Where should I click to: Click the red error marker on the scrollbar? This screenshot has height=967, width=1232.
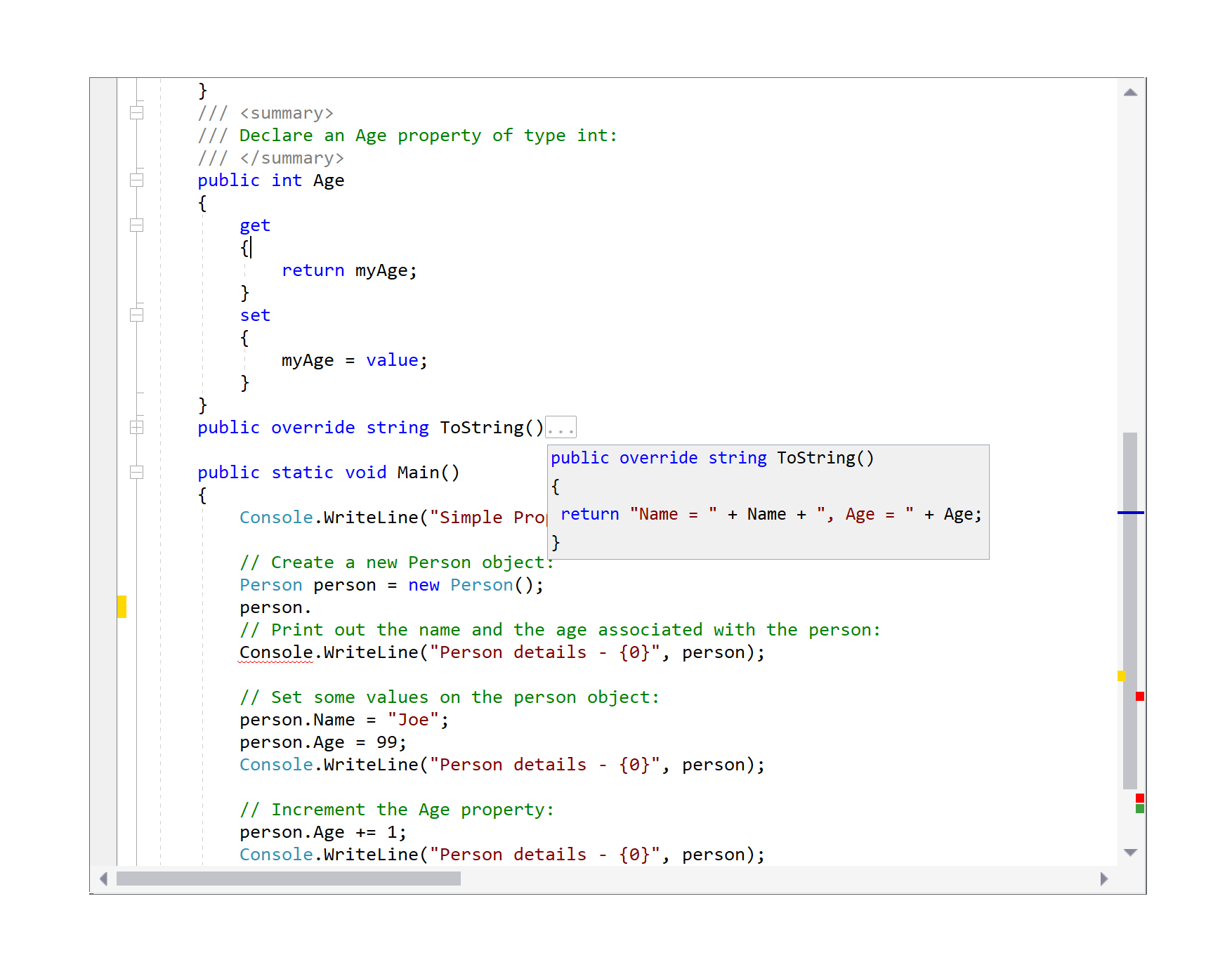(1139, 696)
